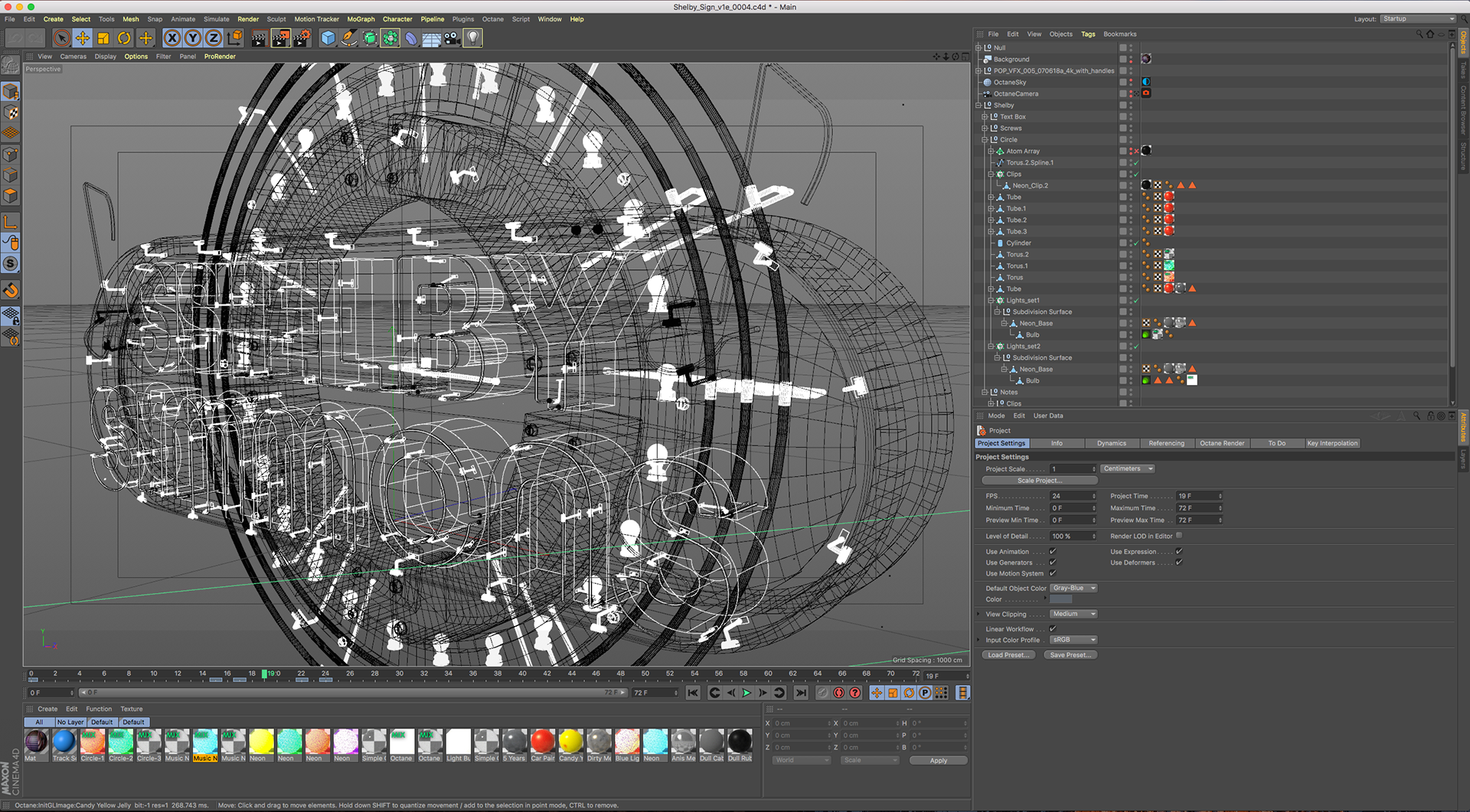Toggle X-axis lock

click(x=172, y=38)
